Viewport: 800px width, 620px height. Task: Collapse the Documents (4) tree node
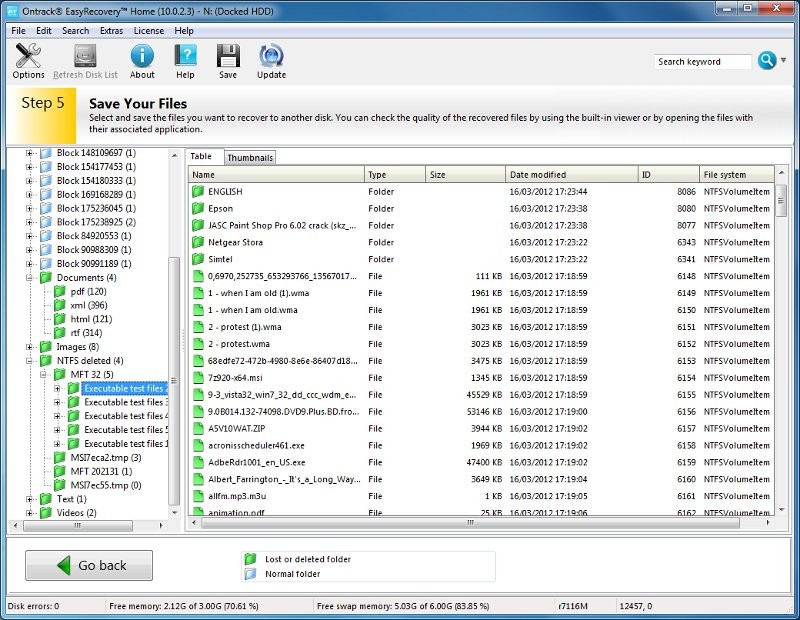tap(30, 278)
